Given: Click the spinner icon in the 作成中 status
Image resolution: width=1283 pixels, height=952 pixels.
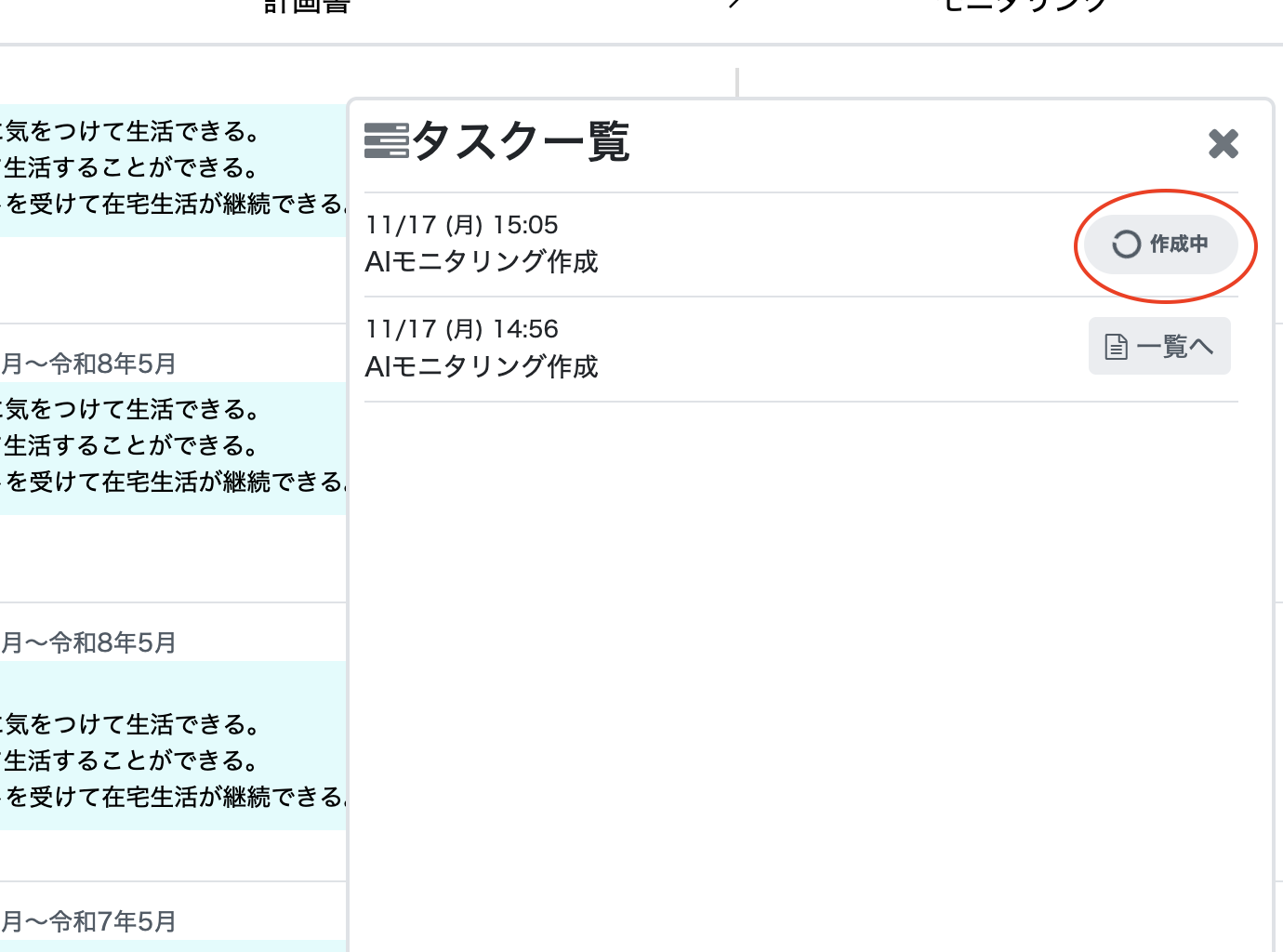Looking at the screenshot, I should click(x=1126, y=245).
